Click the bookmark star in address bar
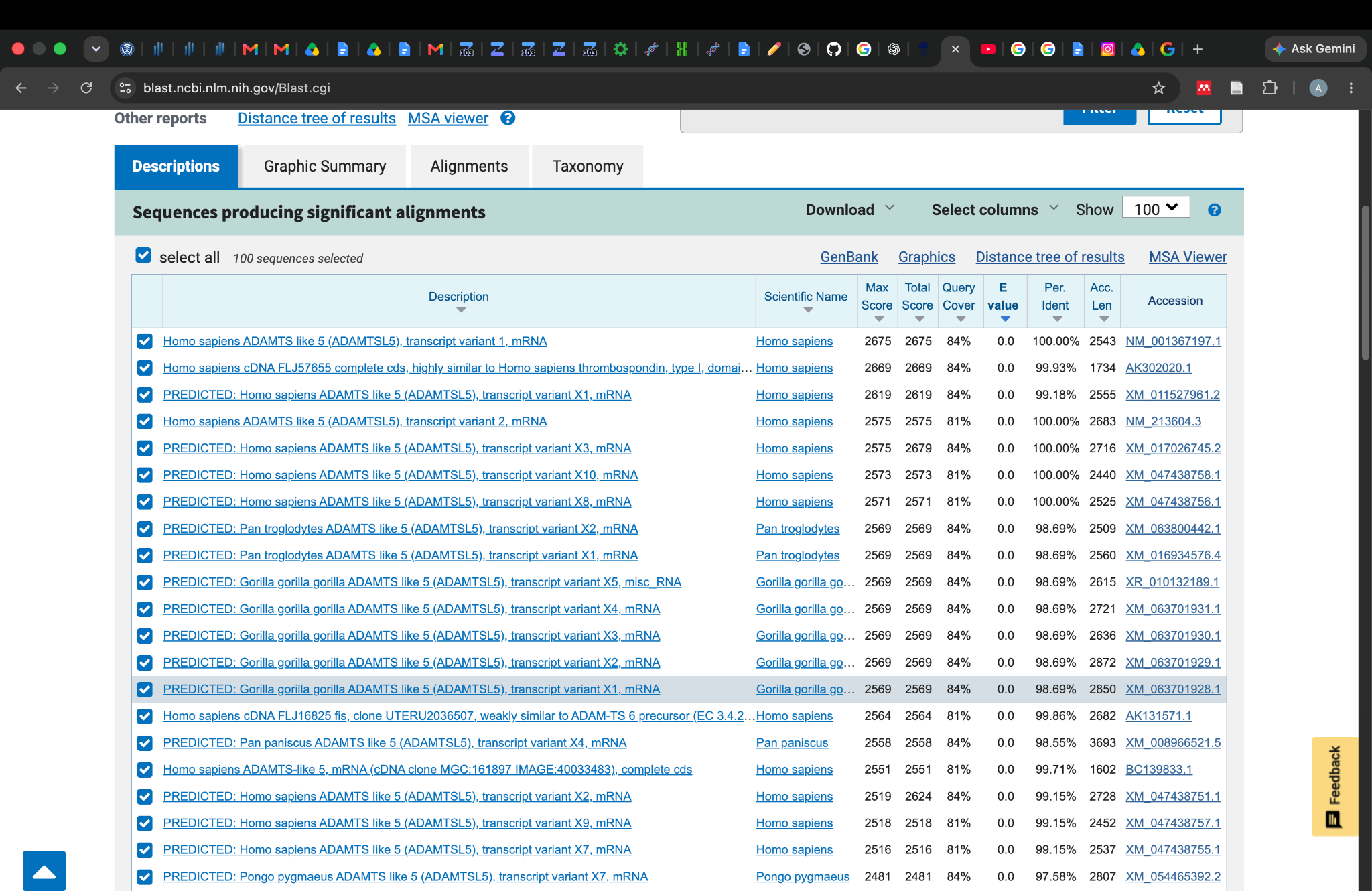1372x891 pixels. pos(1158,88)
